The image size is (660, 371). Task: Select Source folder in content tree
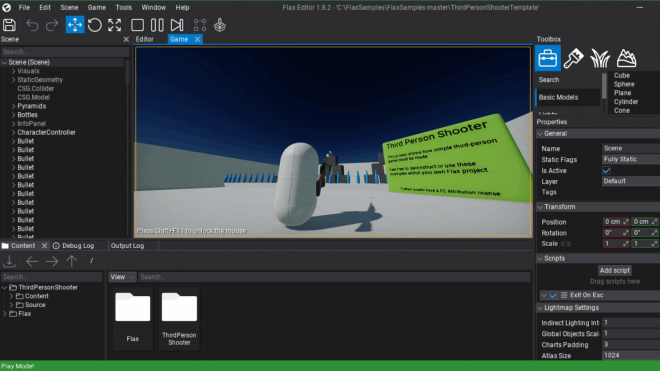coord(35,305)
